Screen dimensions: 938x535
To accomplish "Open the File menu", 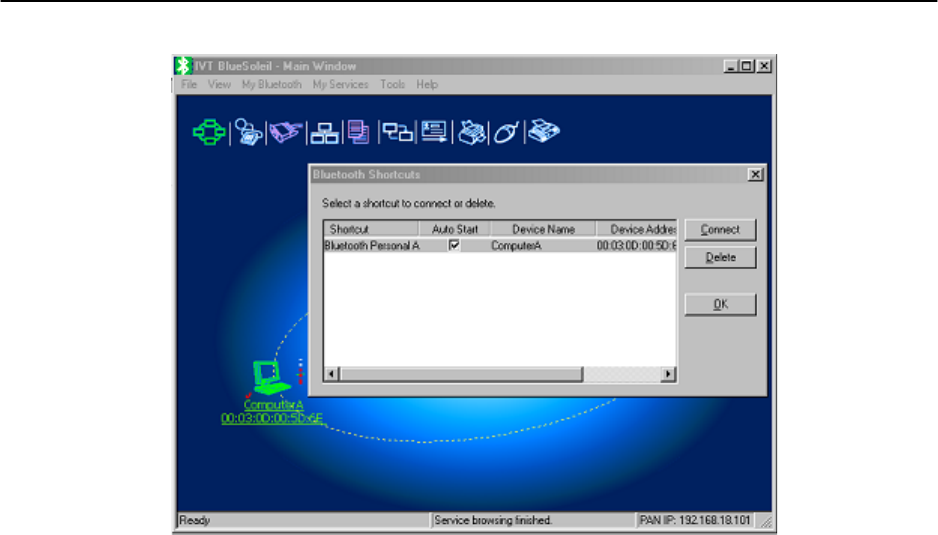I will [x=189, y=84].
